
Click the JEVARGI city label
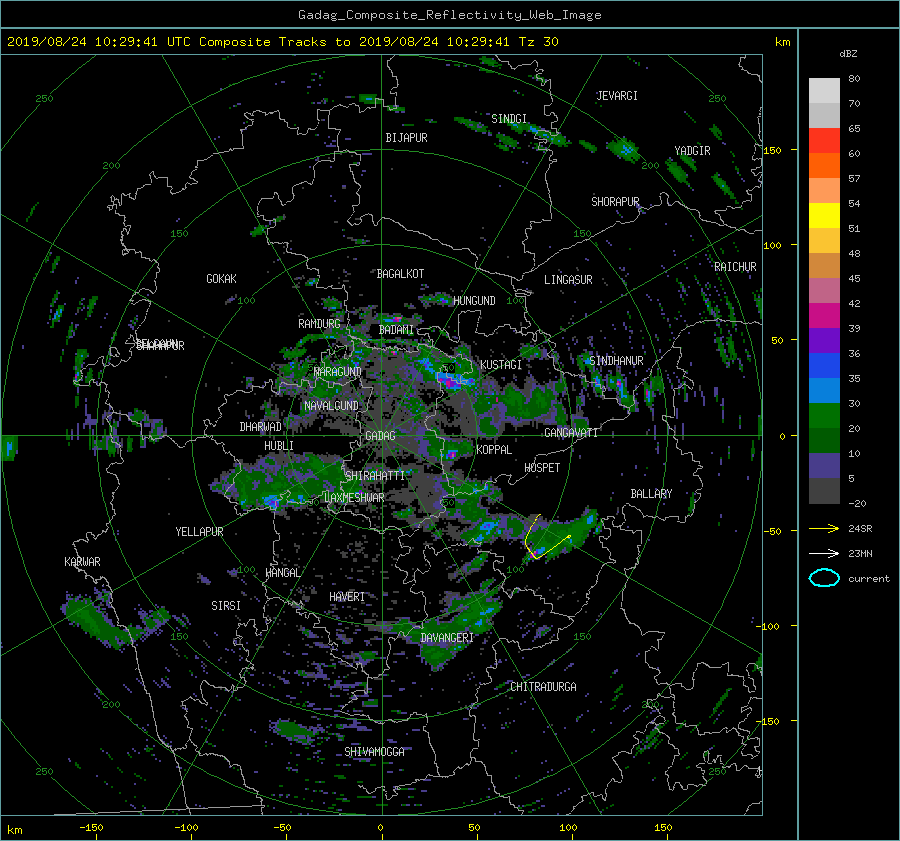(x=617, y=96)
